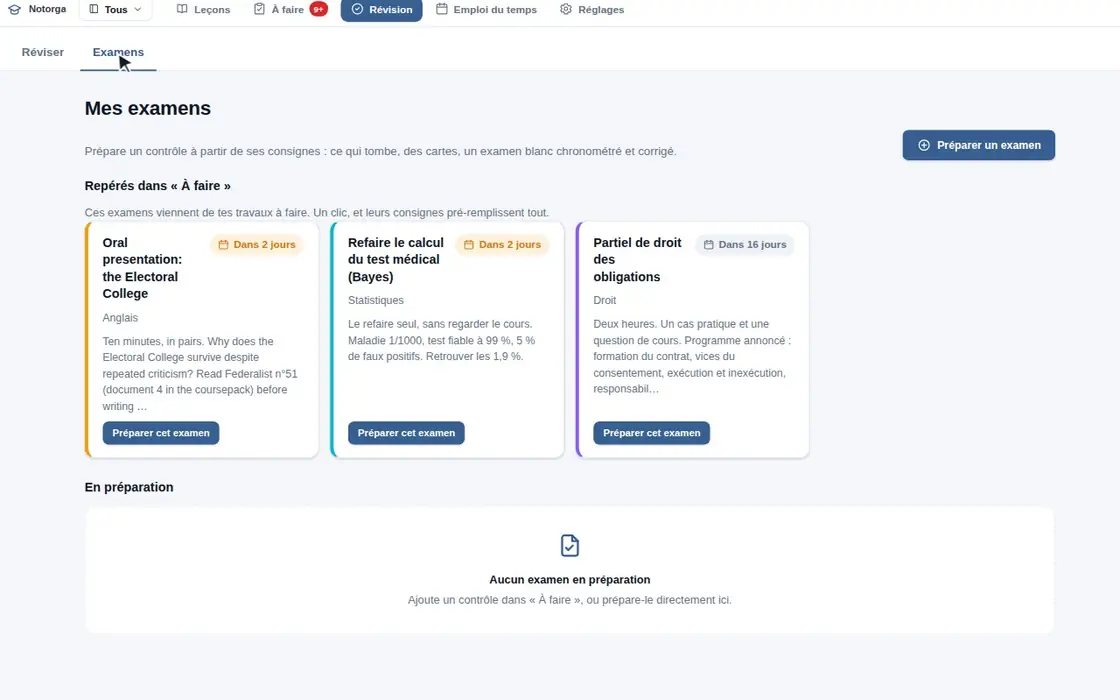Prepare the Refaire le calcul Bayes exam
1120x700 pixels.
click(406, 433)
